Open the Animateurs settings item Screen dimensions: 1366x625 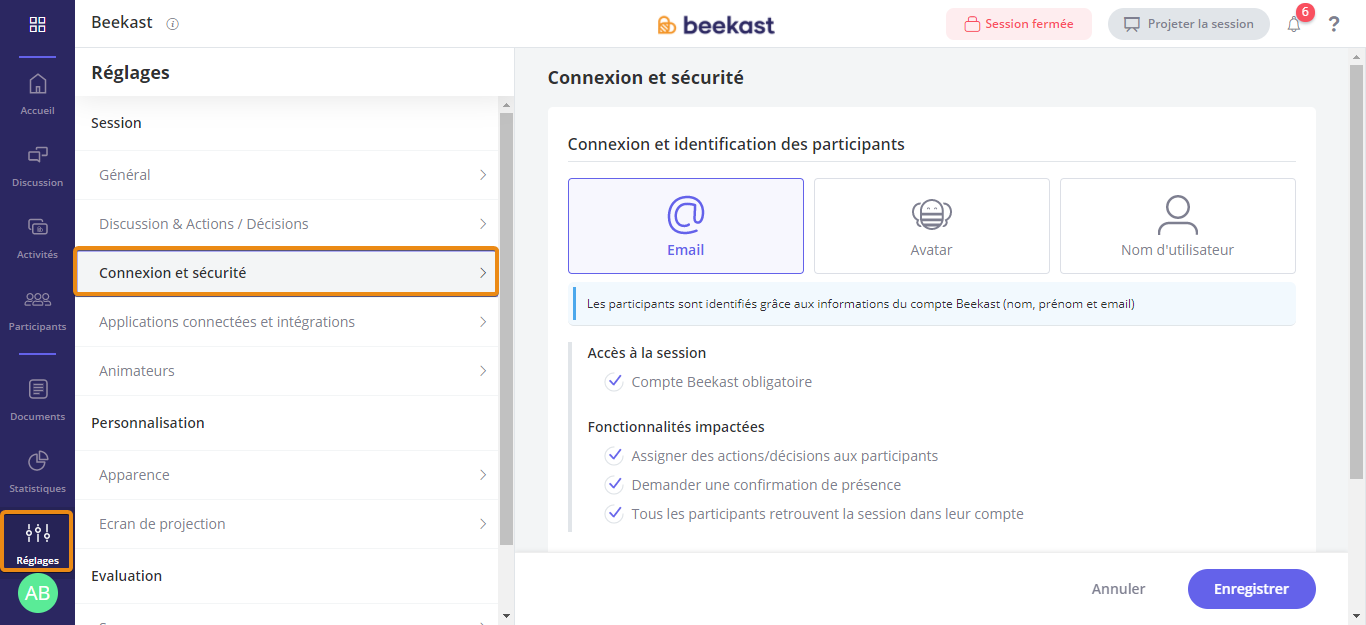coord(287,371)
